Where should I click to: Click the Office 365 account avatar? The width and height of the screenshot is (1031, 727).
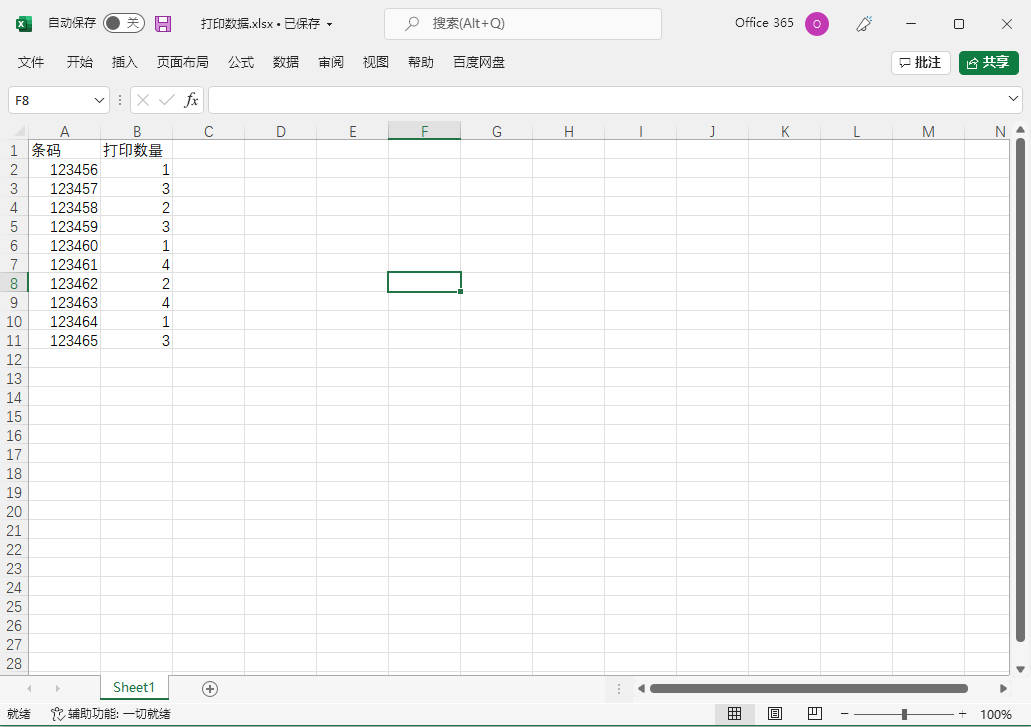(817, 23)
